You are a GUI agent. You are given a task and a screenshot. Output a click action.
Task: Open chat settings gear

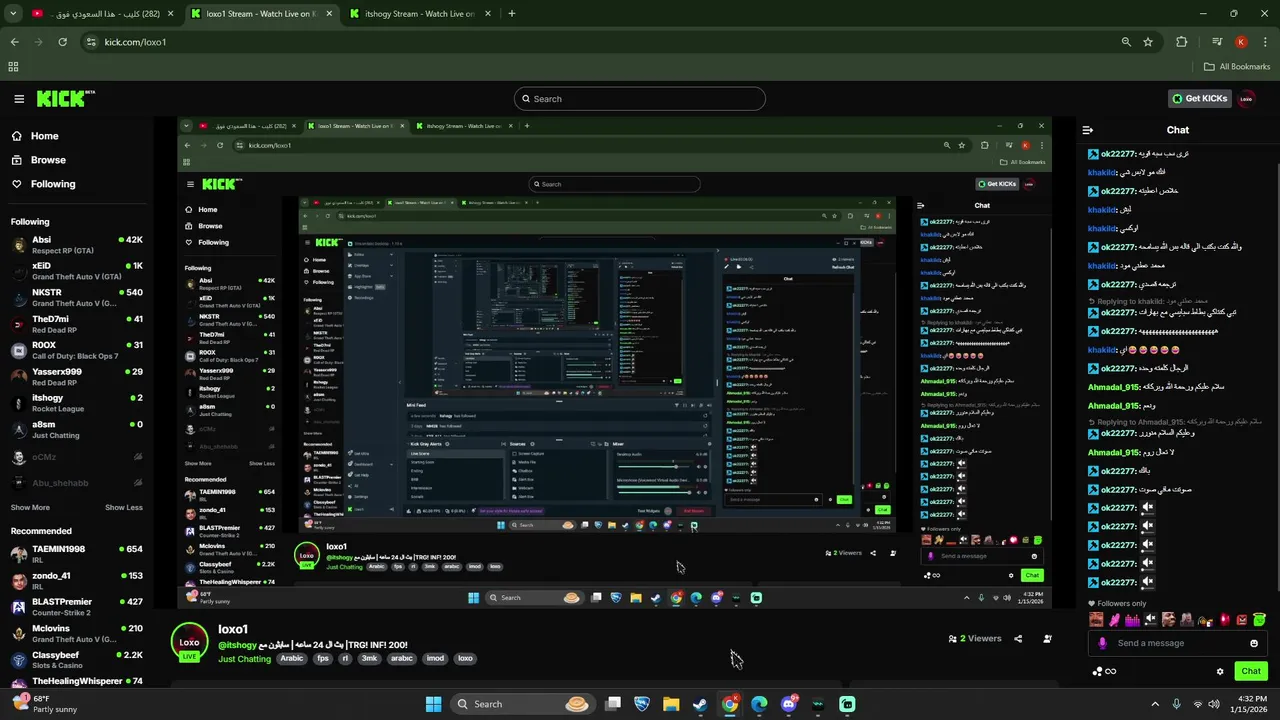click(1220, 671)
